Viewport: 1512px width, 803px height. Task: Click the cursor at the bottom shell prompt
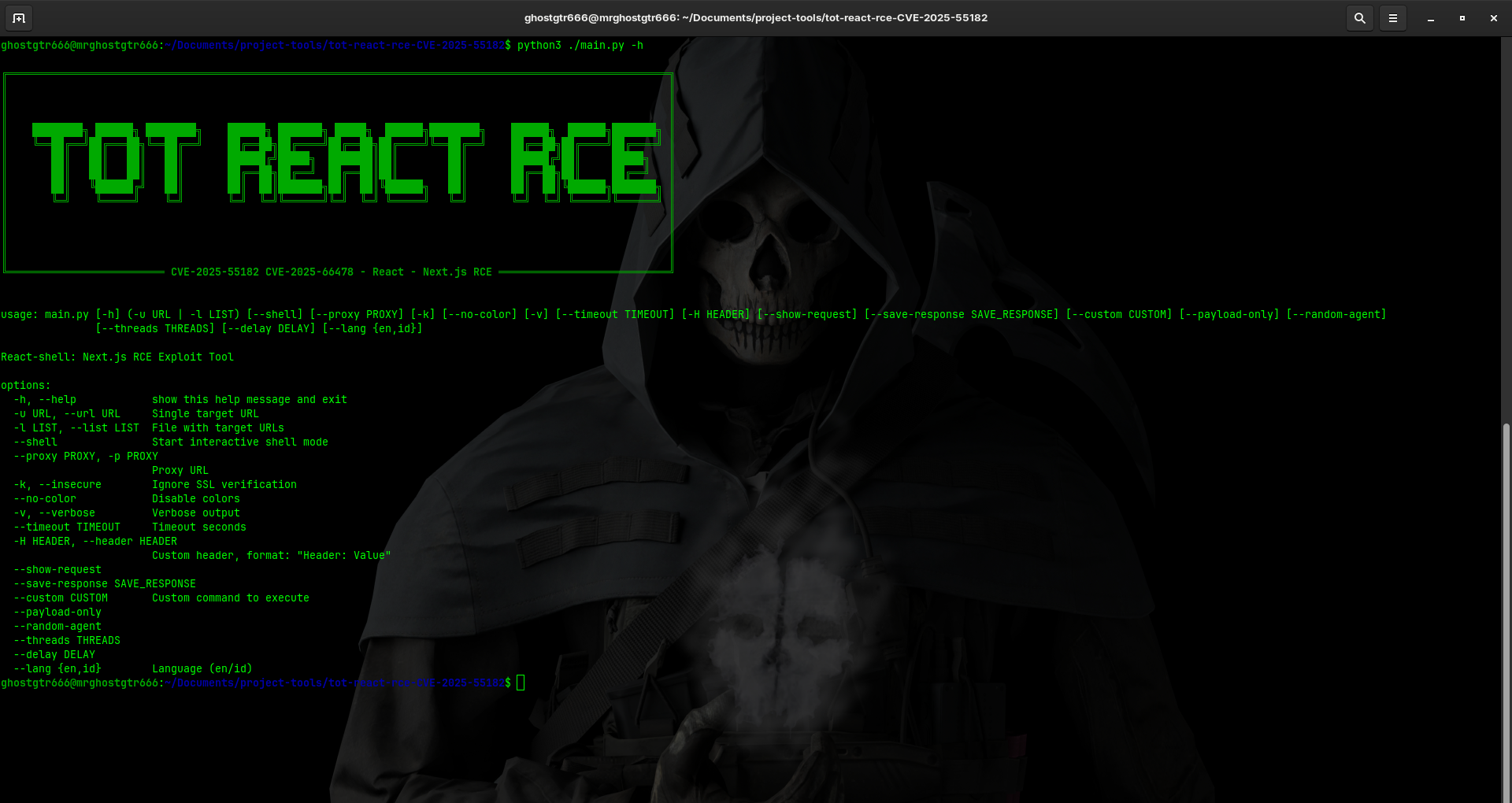point(521,683)
